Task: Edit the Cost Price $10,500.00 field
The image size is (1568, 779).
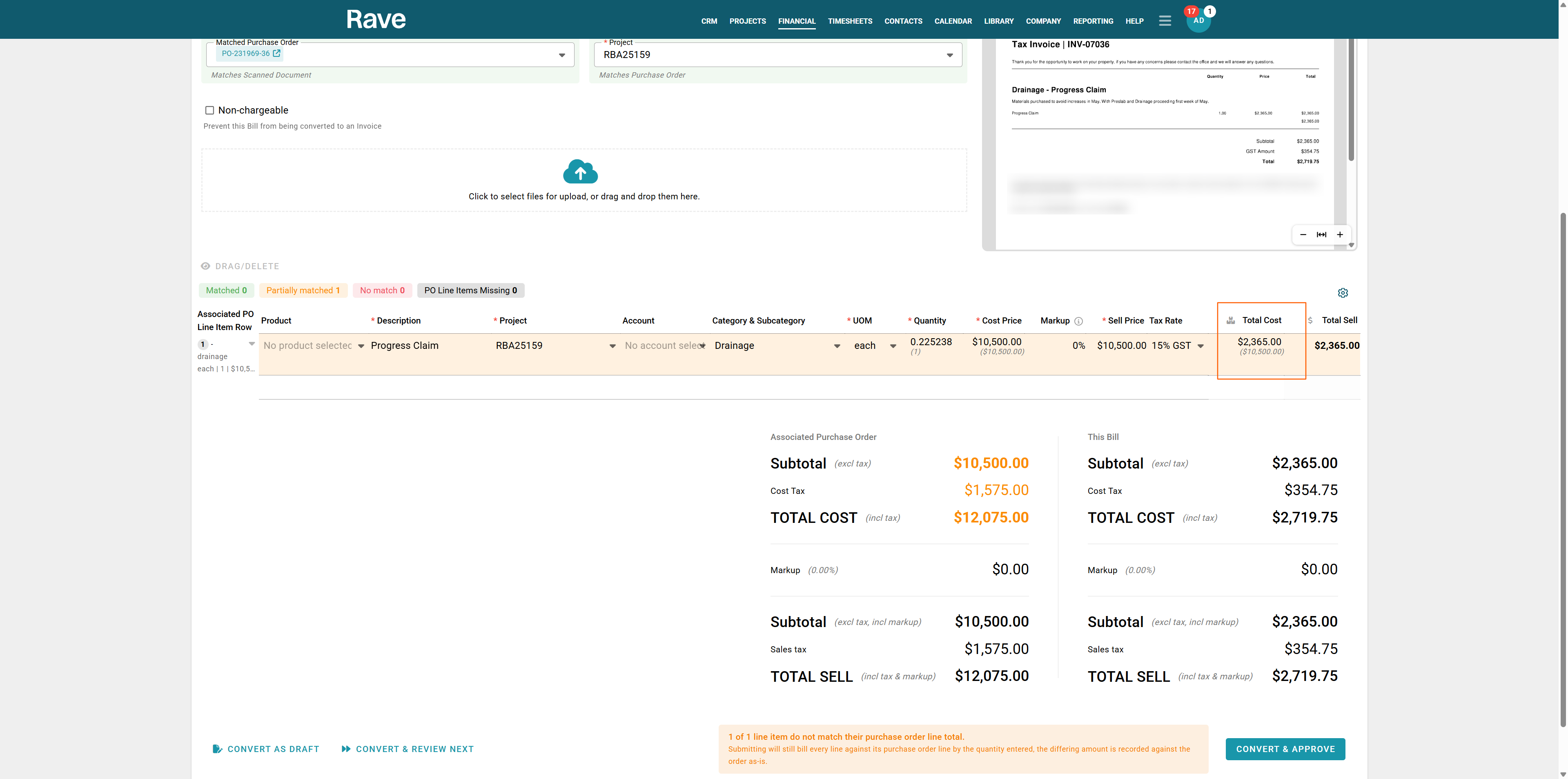Action: 997,342
